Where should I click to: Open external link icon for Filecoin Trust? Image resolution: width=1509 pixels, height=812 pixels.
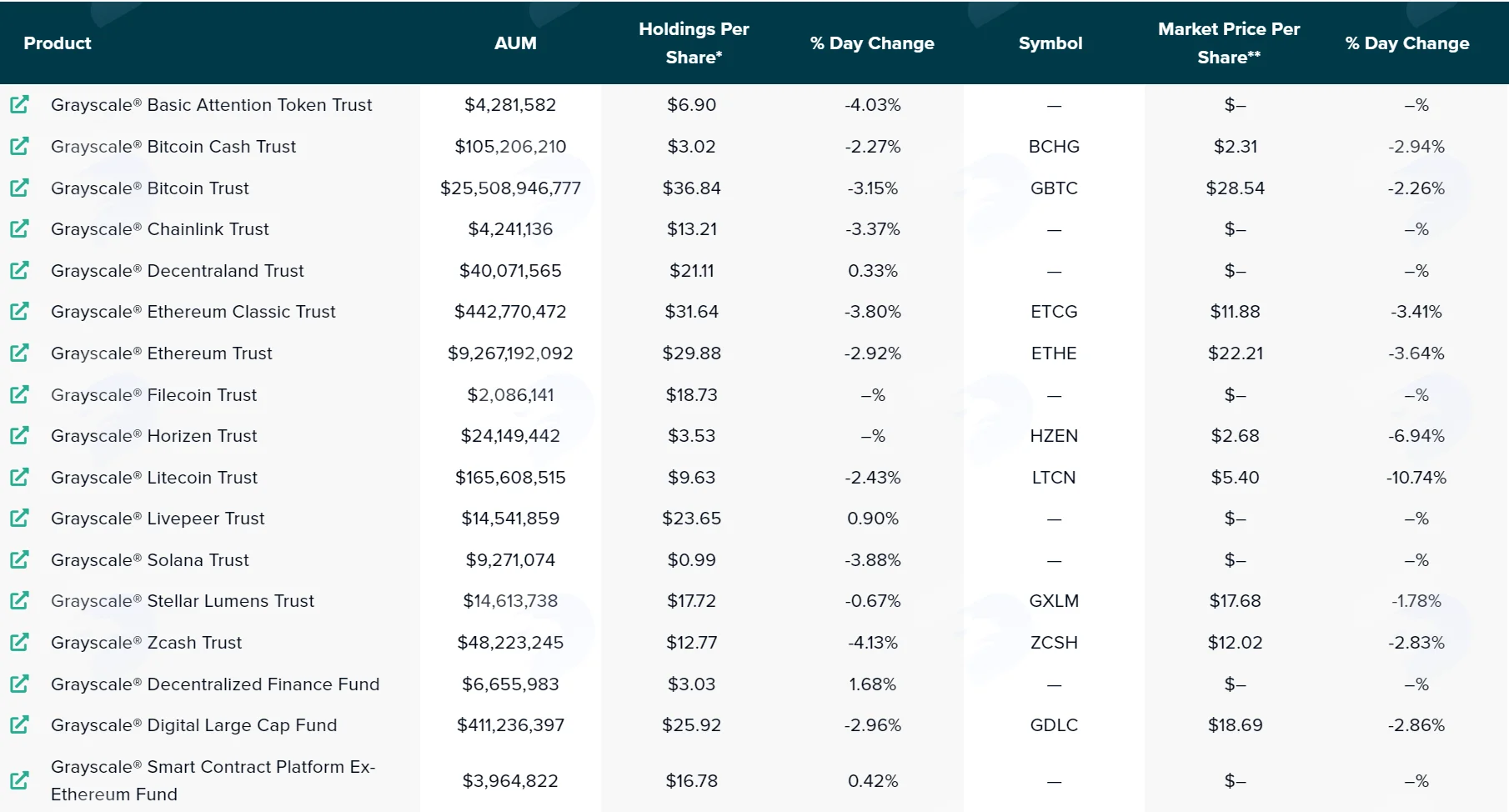(x=19, y=394)
